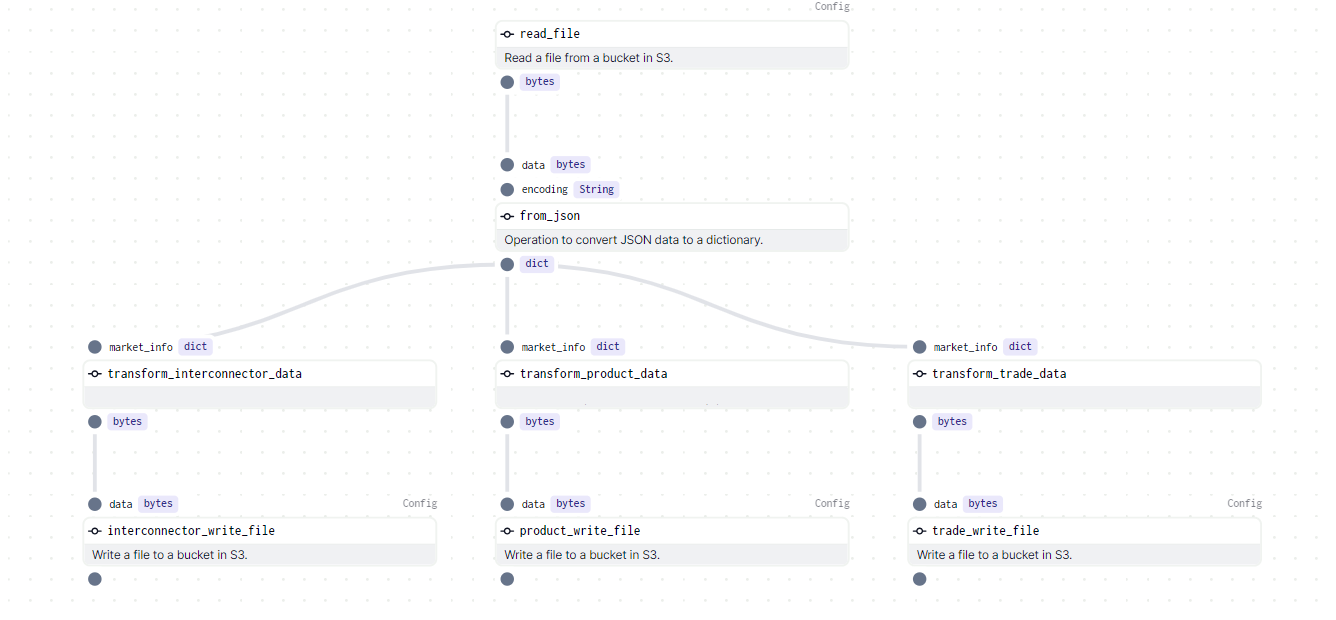The width and height of the screenshot is (1336, 620).
Task: Click the output port below trade_write_file
Action: 919,578
